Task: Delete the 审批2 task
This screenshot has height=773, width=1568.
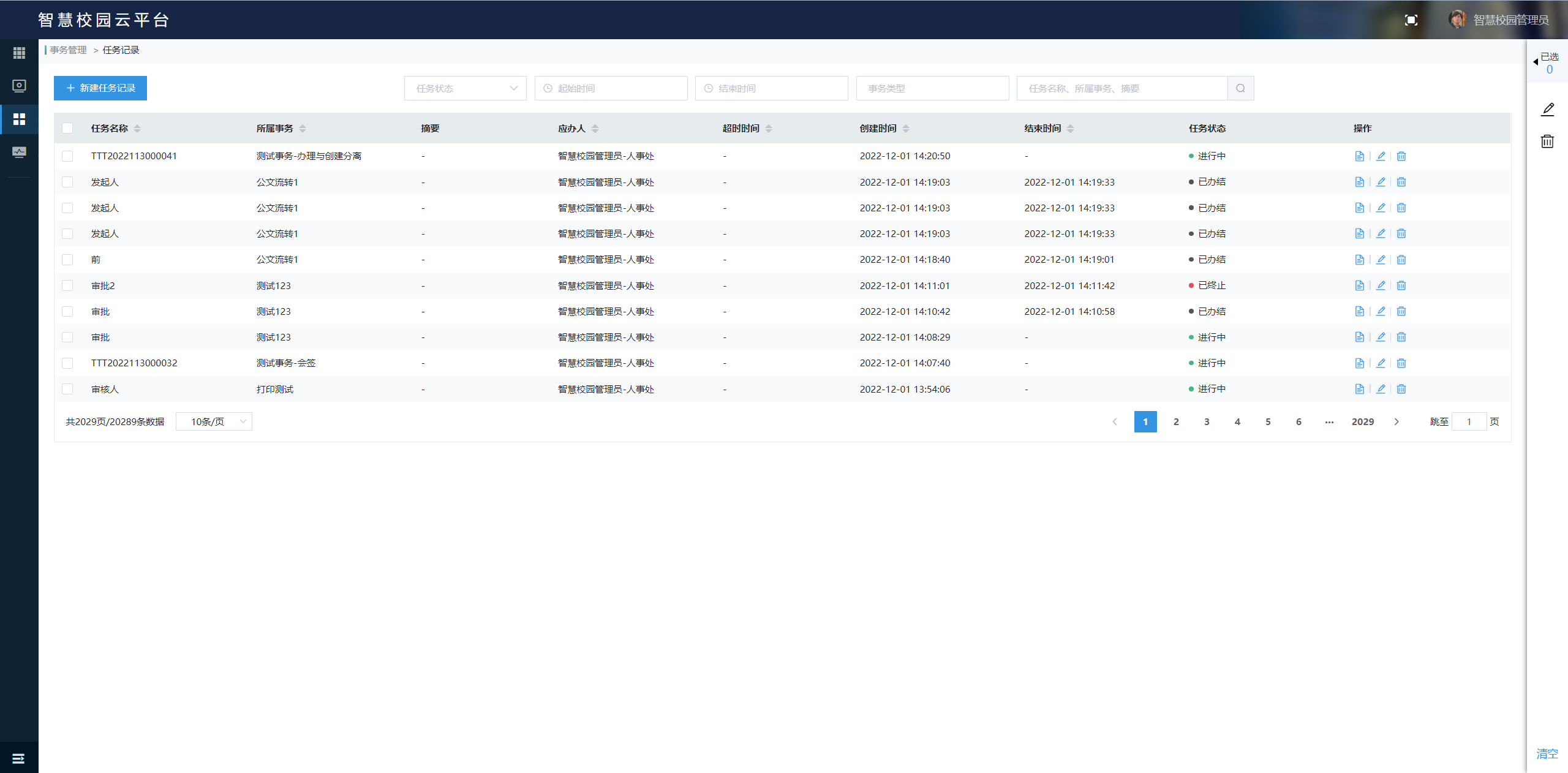Action: [1401, 285]
